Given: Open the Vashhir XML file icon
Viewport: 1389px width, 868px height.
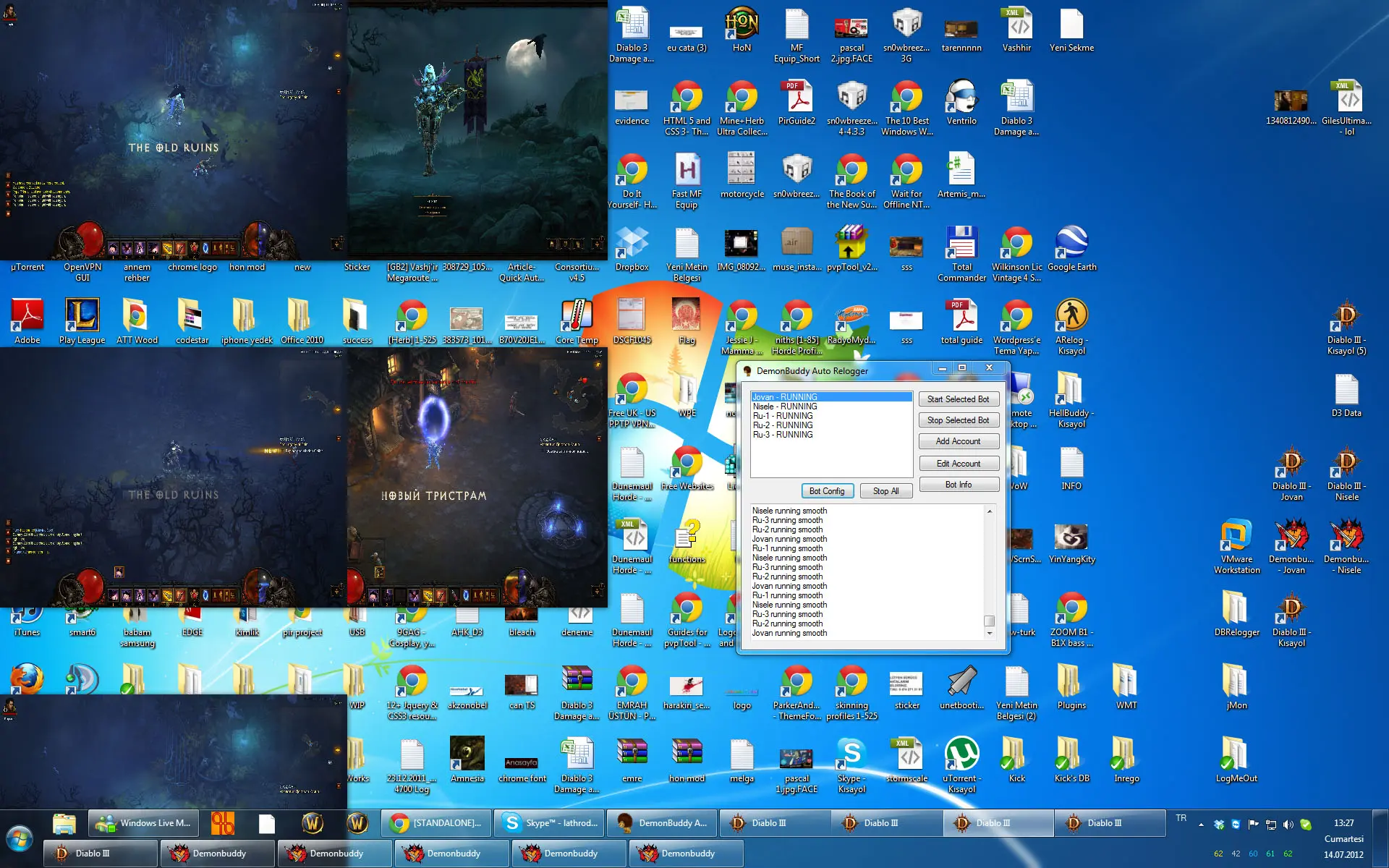Looking at the screenshot, I should (x=1016, y=29).
